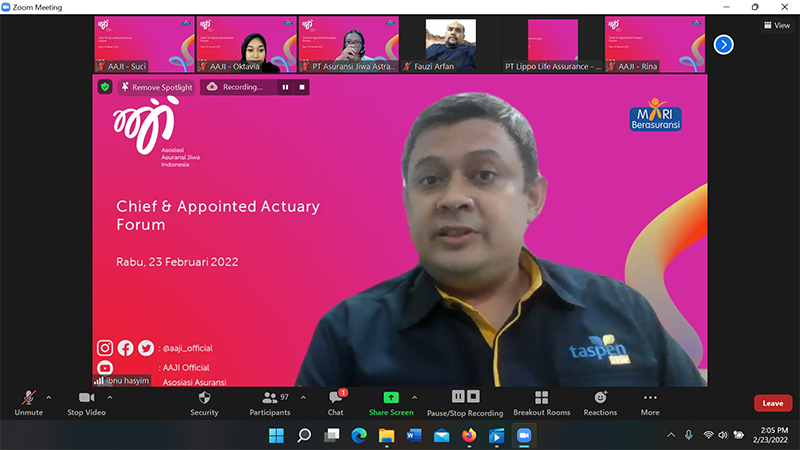Unmute the microphone
The width and height of the screenshot is (800, 450).
pyautogui.click(x=29, y=403)
